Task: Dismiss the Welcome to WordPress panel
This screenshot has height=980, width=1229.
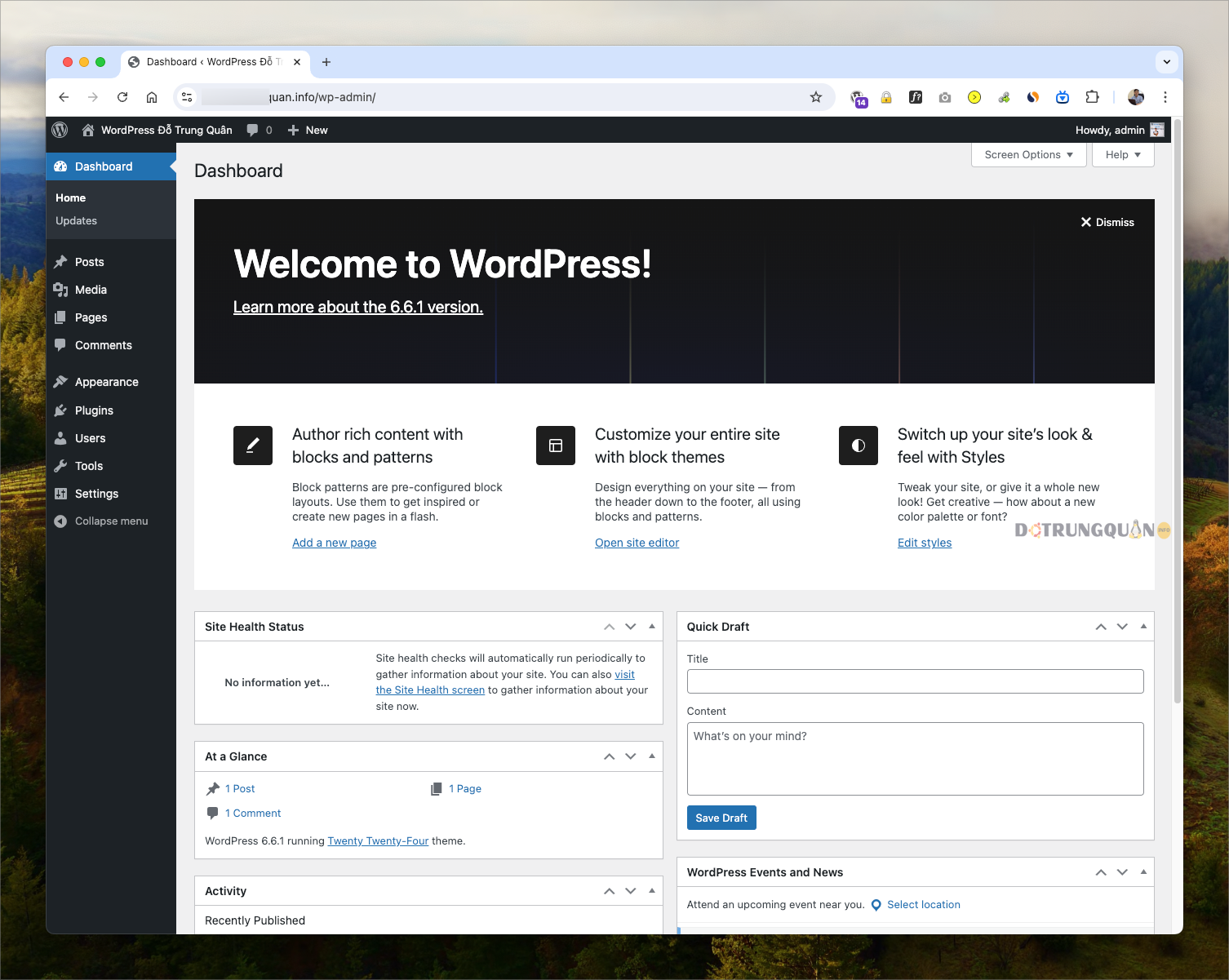Action: [x=1107, y=222]
